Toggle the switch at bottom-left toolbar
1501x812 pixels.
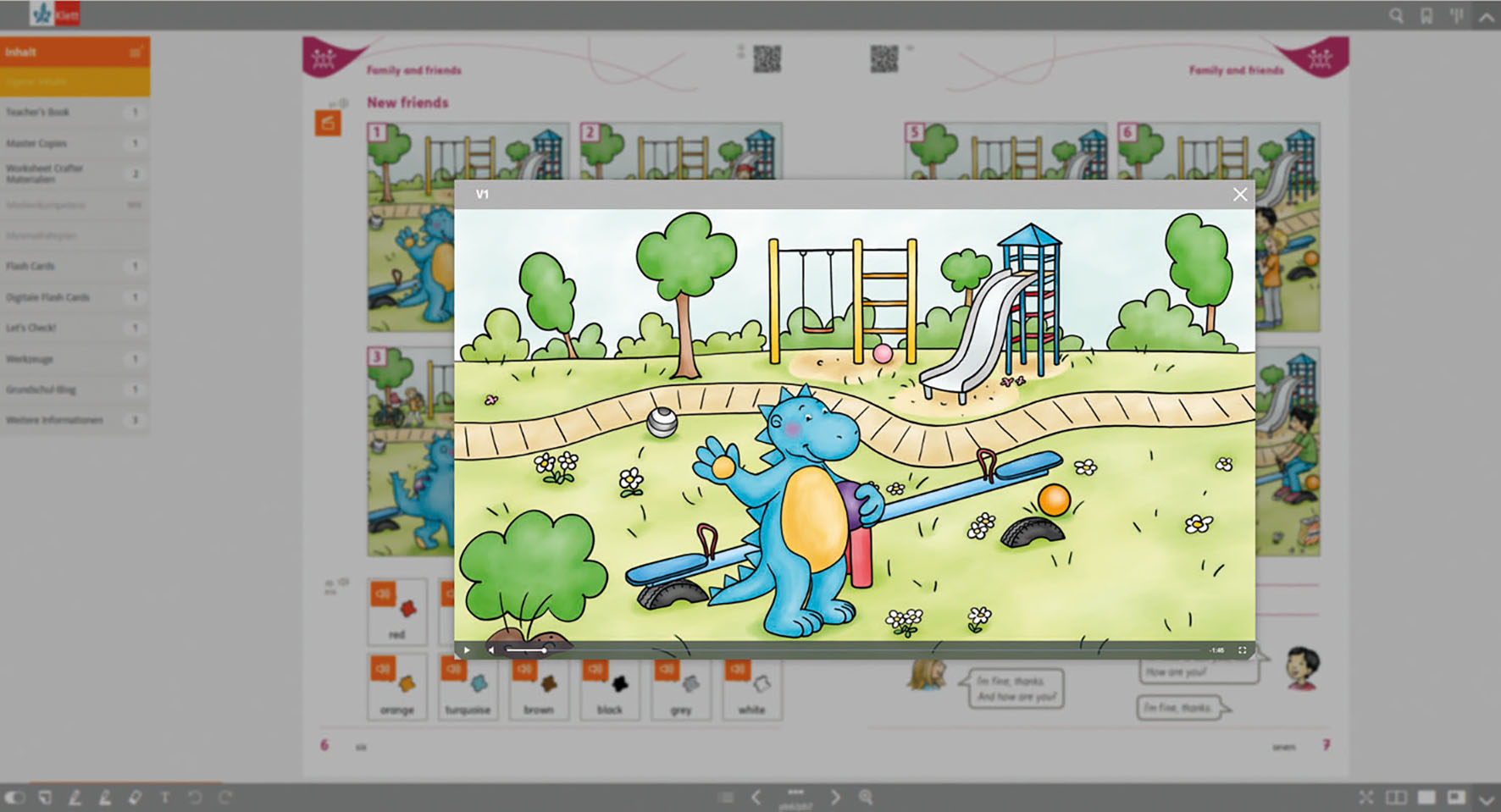(x=15, y=798)
